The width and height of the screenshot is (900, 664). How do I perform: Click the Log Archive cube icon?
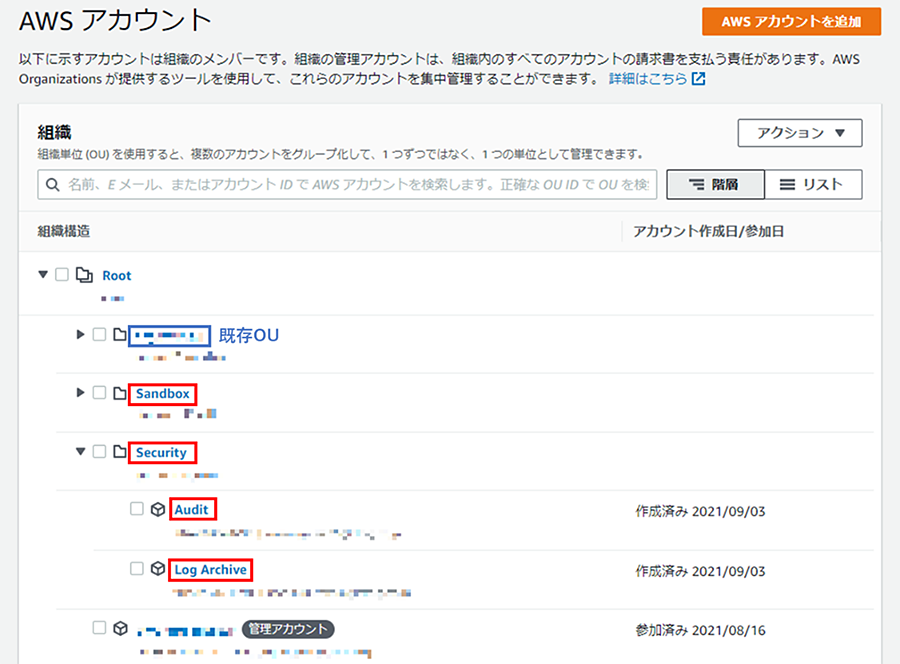pyautogui.click(x=158, y=569)
